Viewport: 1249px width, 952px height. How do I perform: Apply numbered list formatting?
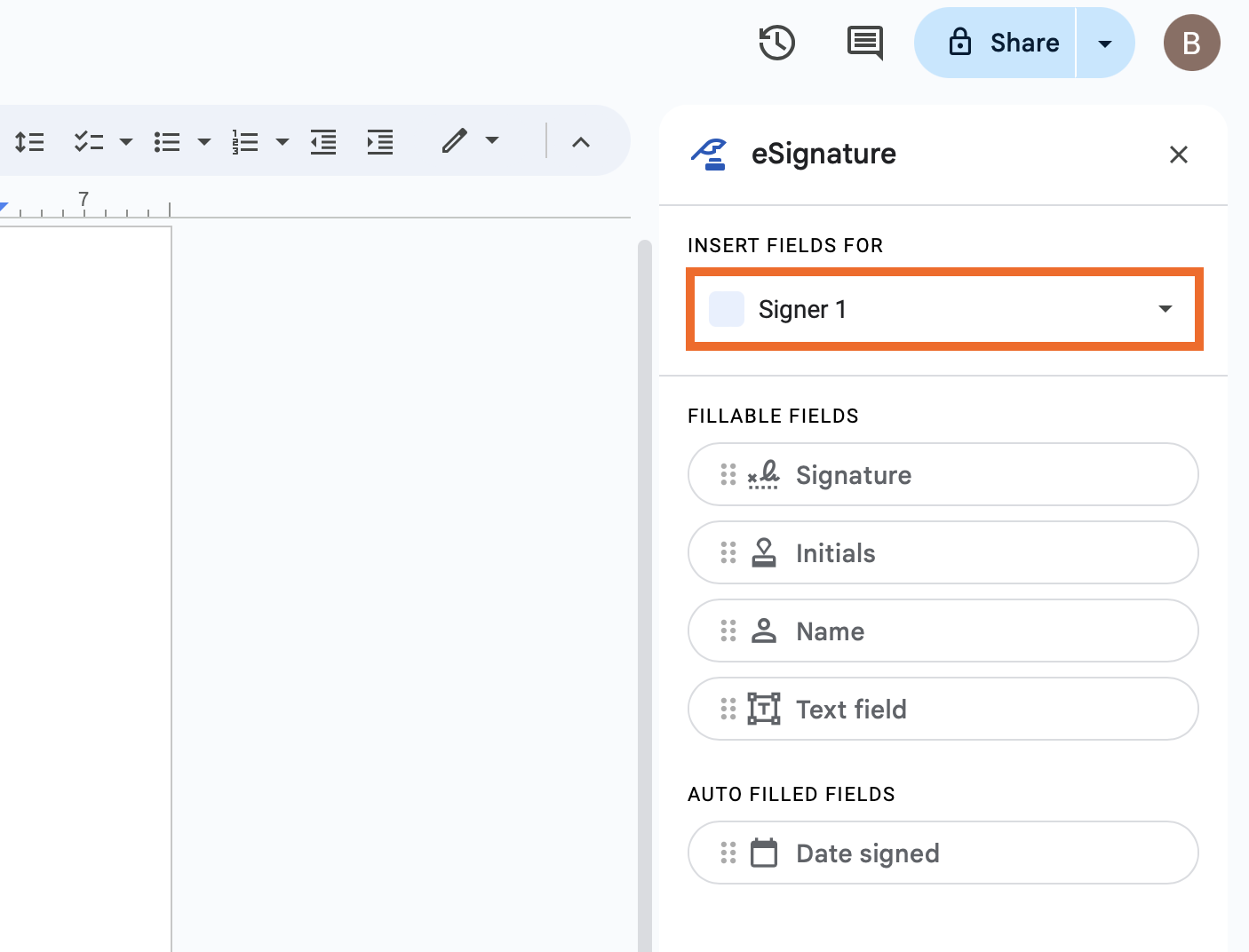coord(245,142)
